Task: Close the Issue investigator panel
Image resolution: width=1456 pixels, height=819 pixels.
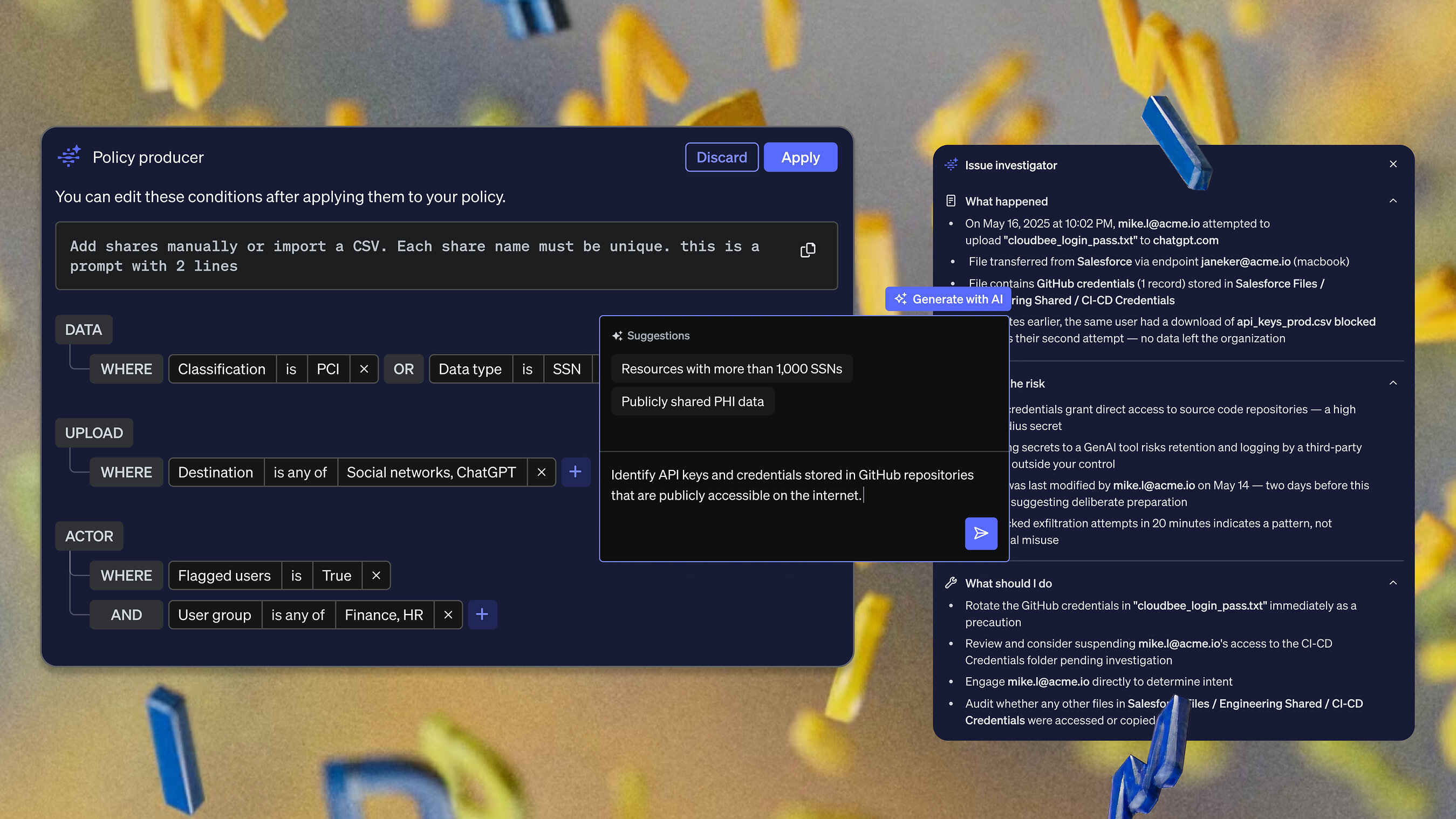Action: pos(1393,164)
